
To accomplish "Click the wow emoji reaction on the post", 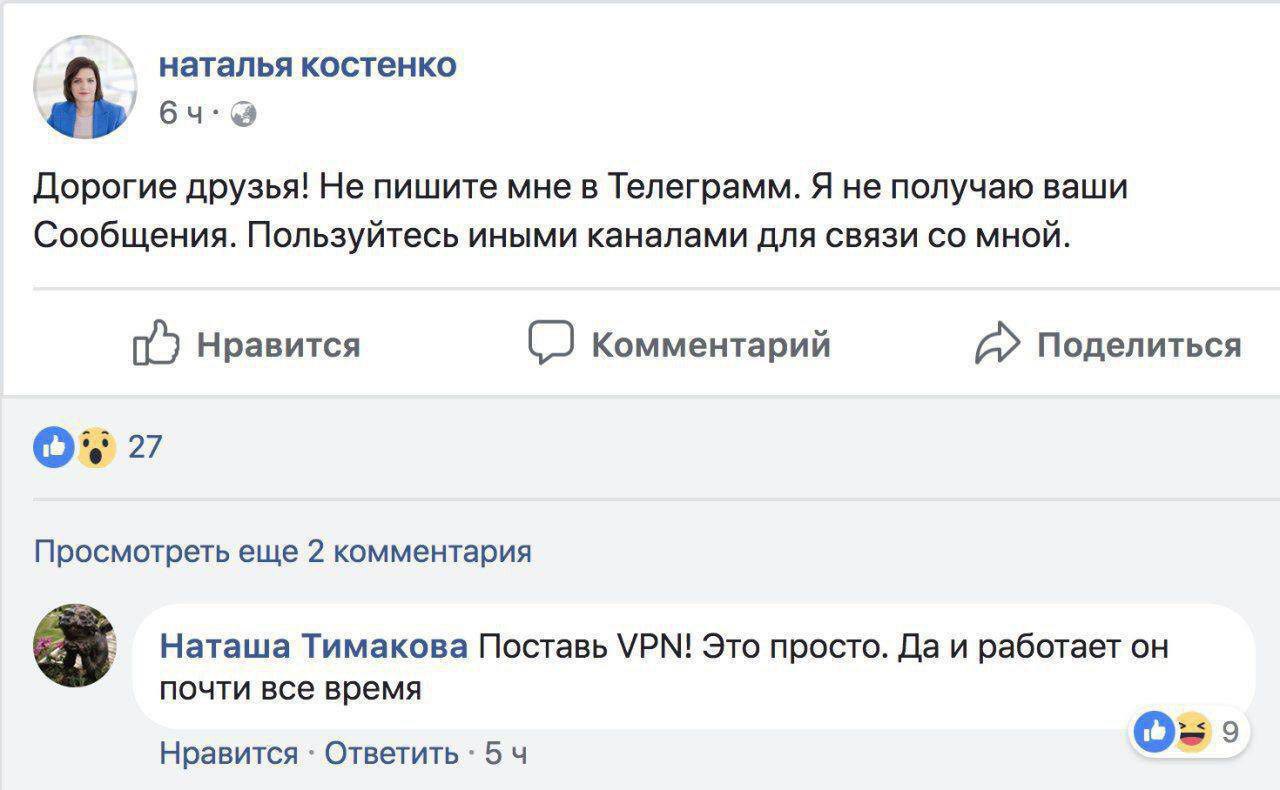I will 96,447.
